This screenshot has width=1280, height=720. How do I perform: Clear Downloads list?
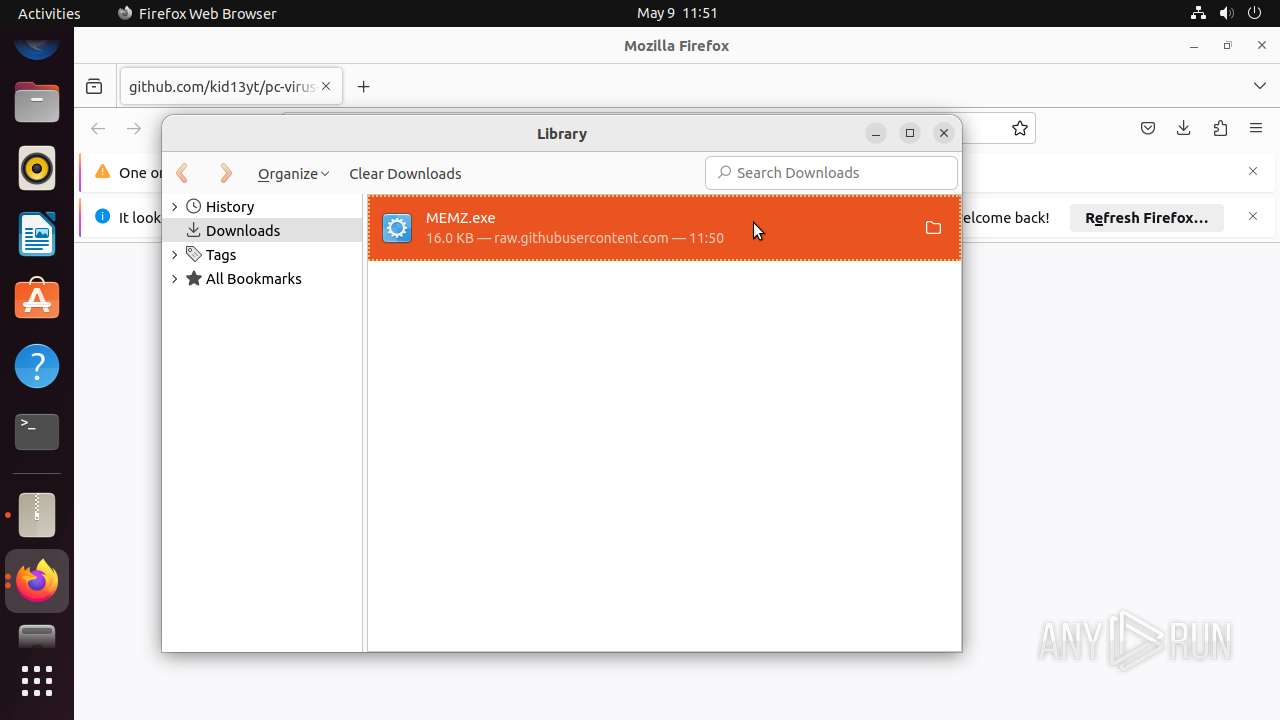click(405, 173)
